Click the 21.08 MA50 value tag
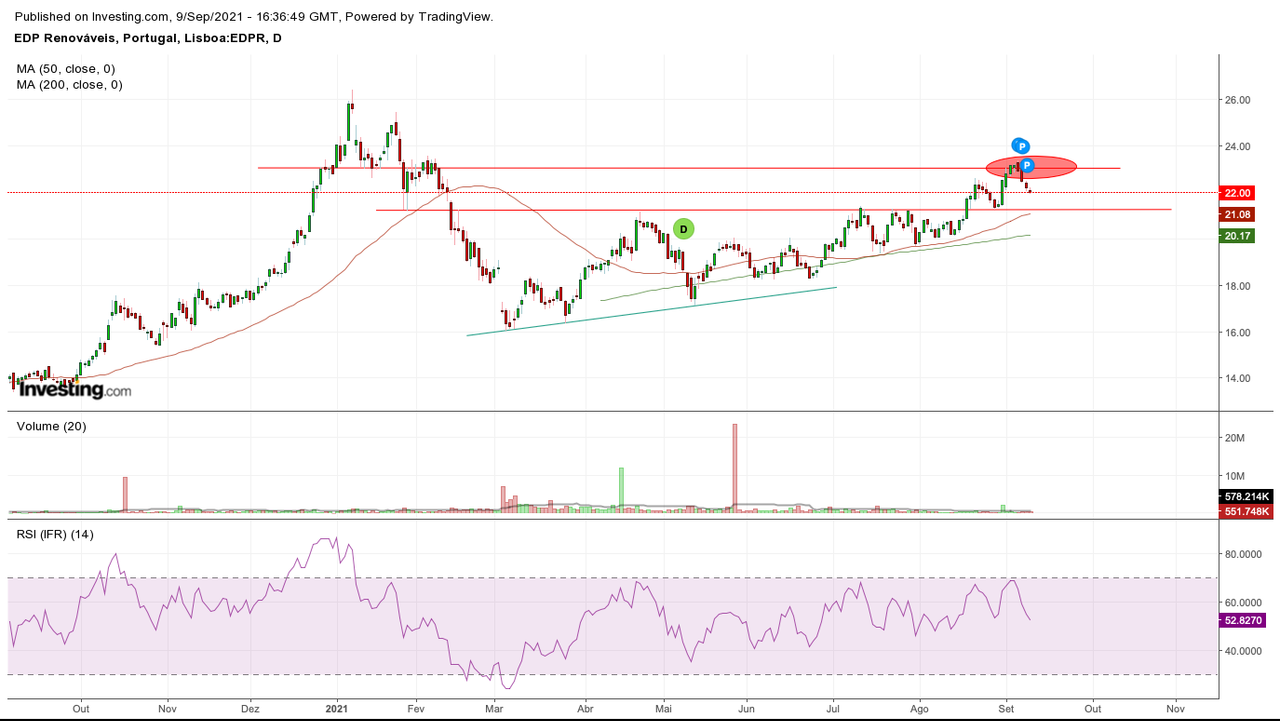Screen dimensions: 1280x721 coord(1237,215)
